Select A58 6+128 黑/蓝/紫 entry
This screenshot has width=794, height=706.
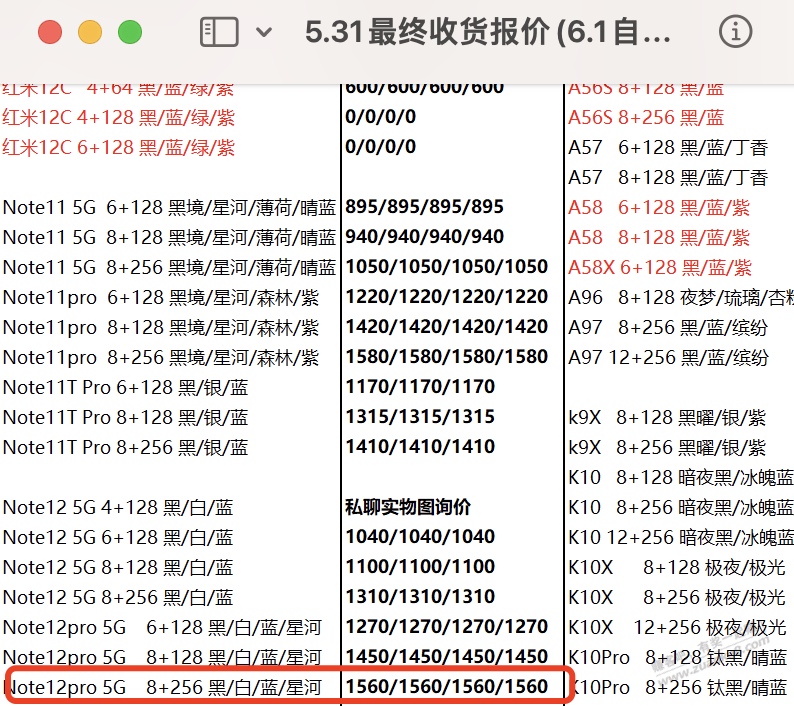click(659, 208)
